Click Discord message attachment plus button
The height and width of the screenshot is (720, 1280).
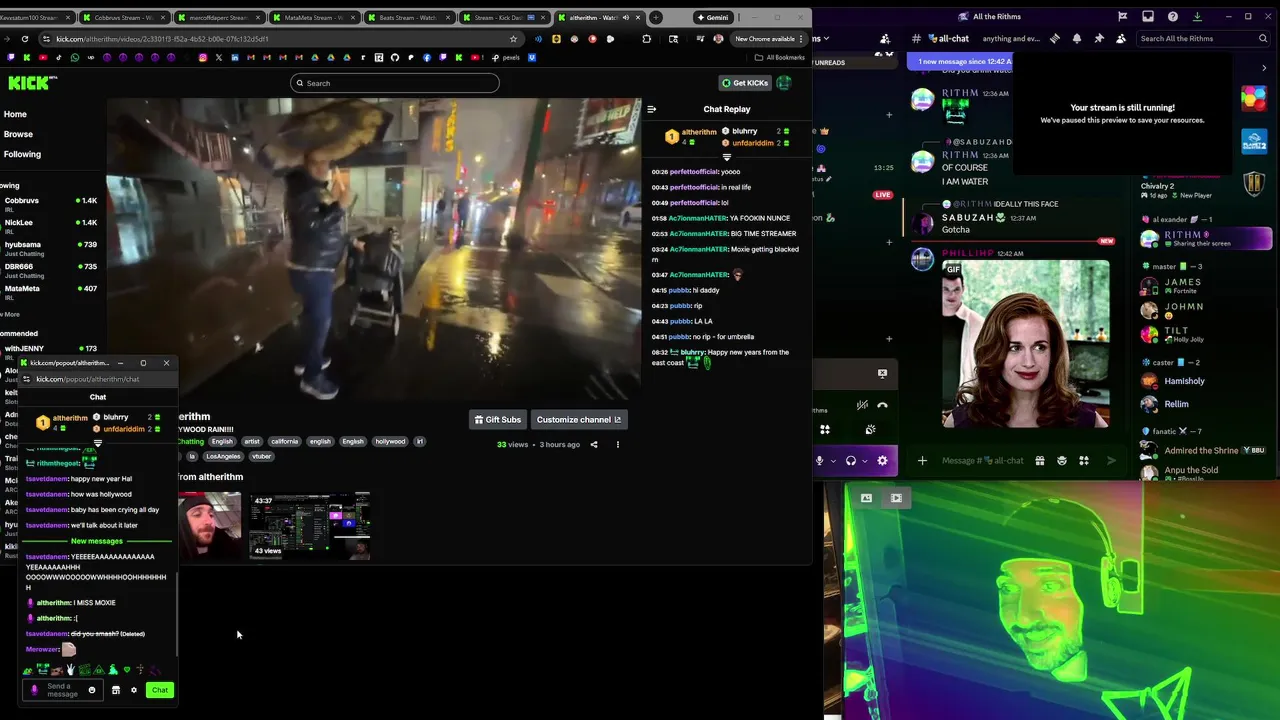pos(922,460)
